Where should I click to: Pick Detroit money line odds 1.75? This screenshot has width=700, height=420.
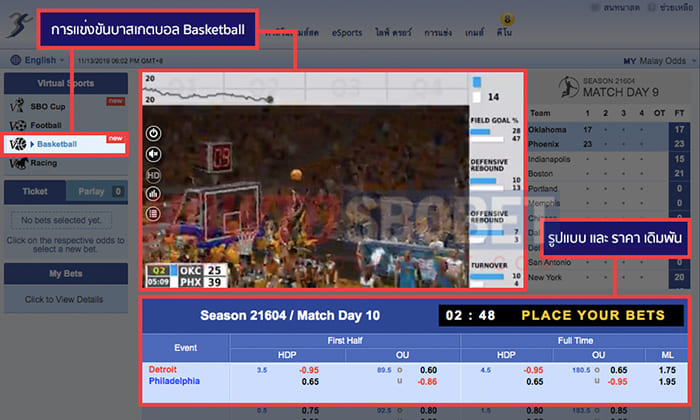(667, 370)
